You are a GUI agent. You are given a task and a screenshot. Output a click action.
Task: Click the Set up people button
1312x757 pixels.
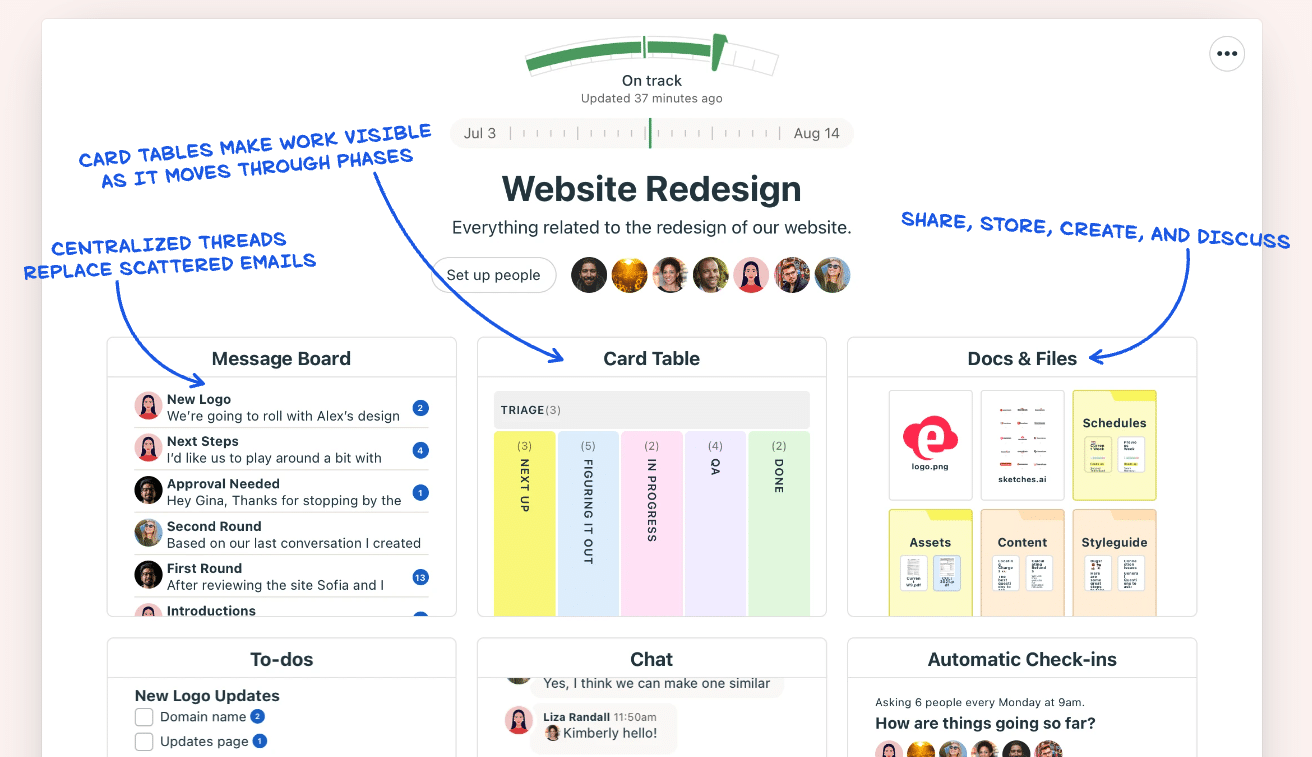point(493,274)
